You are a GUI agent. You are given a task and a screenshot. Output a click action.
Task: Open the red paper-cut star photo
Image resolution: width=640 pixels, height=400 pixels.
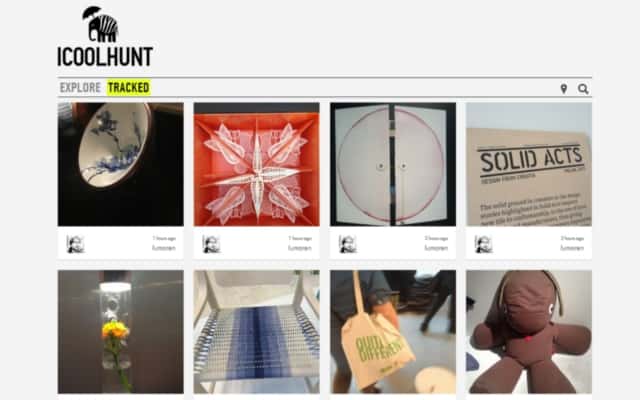click(257, 164)
